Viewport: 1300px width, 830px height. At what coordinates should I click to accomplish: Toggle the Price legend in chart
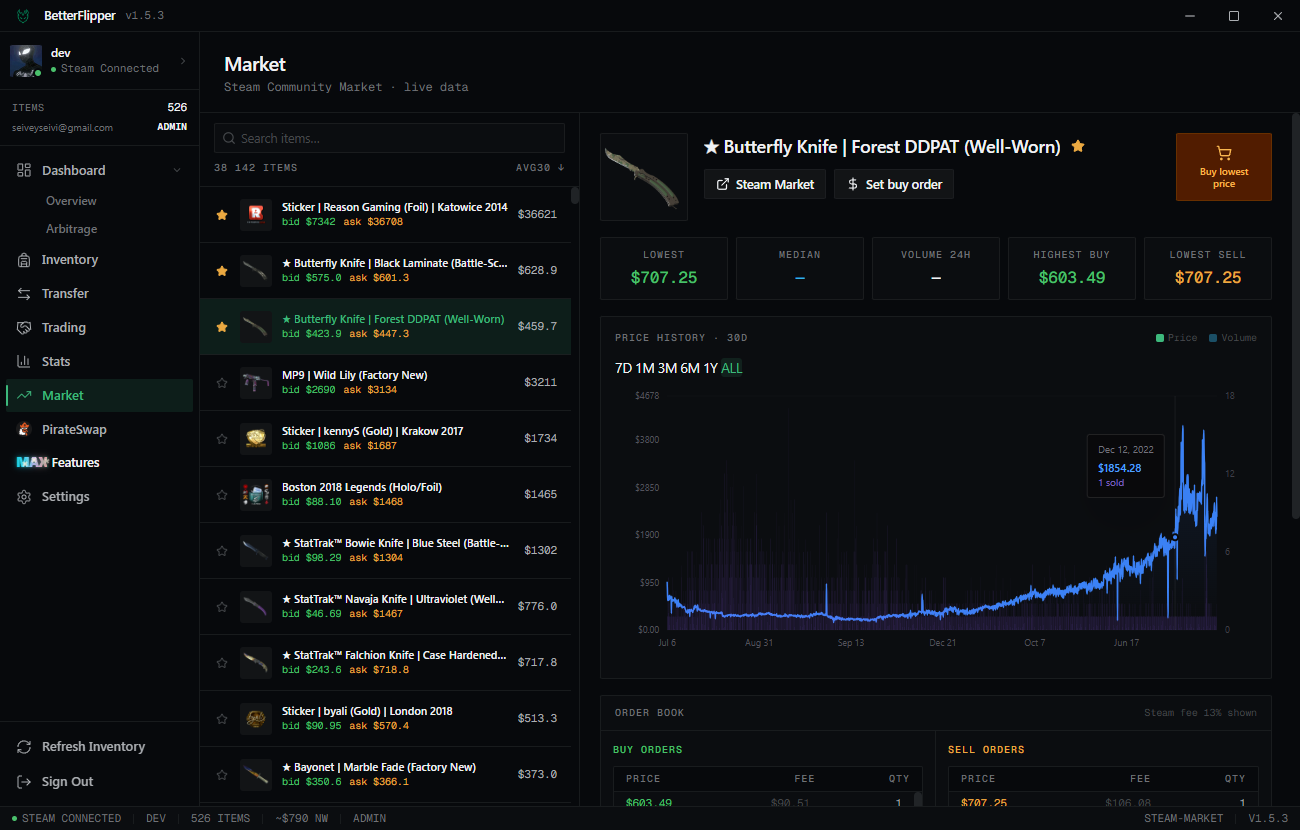point(1176,338)
